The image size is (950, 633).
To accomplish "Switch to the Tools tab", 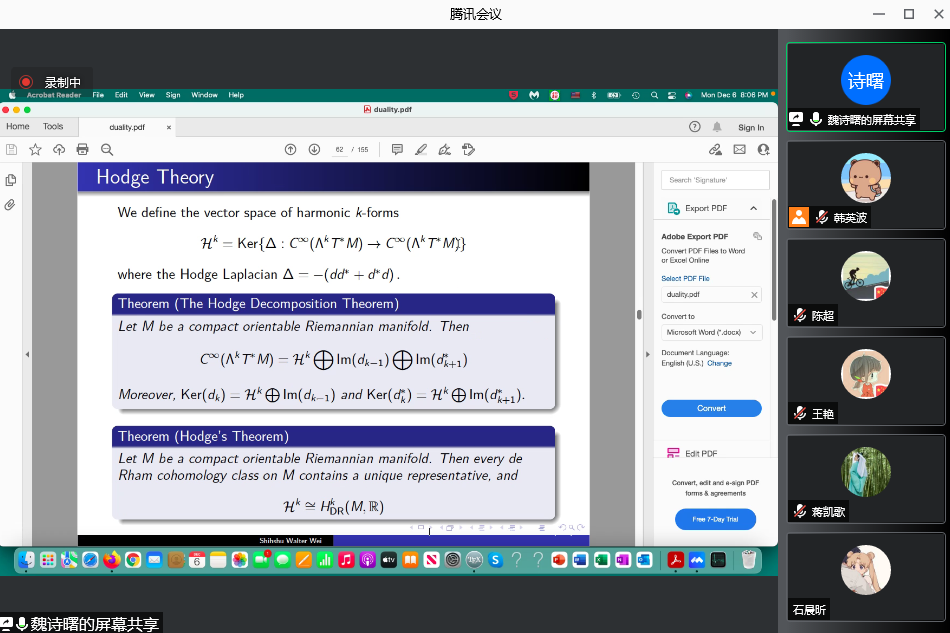I will (x=53, y=127).
